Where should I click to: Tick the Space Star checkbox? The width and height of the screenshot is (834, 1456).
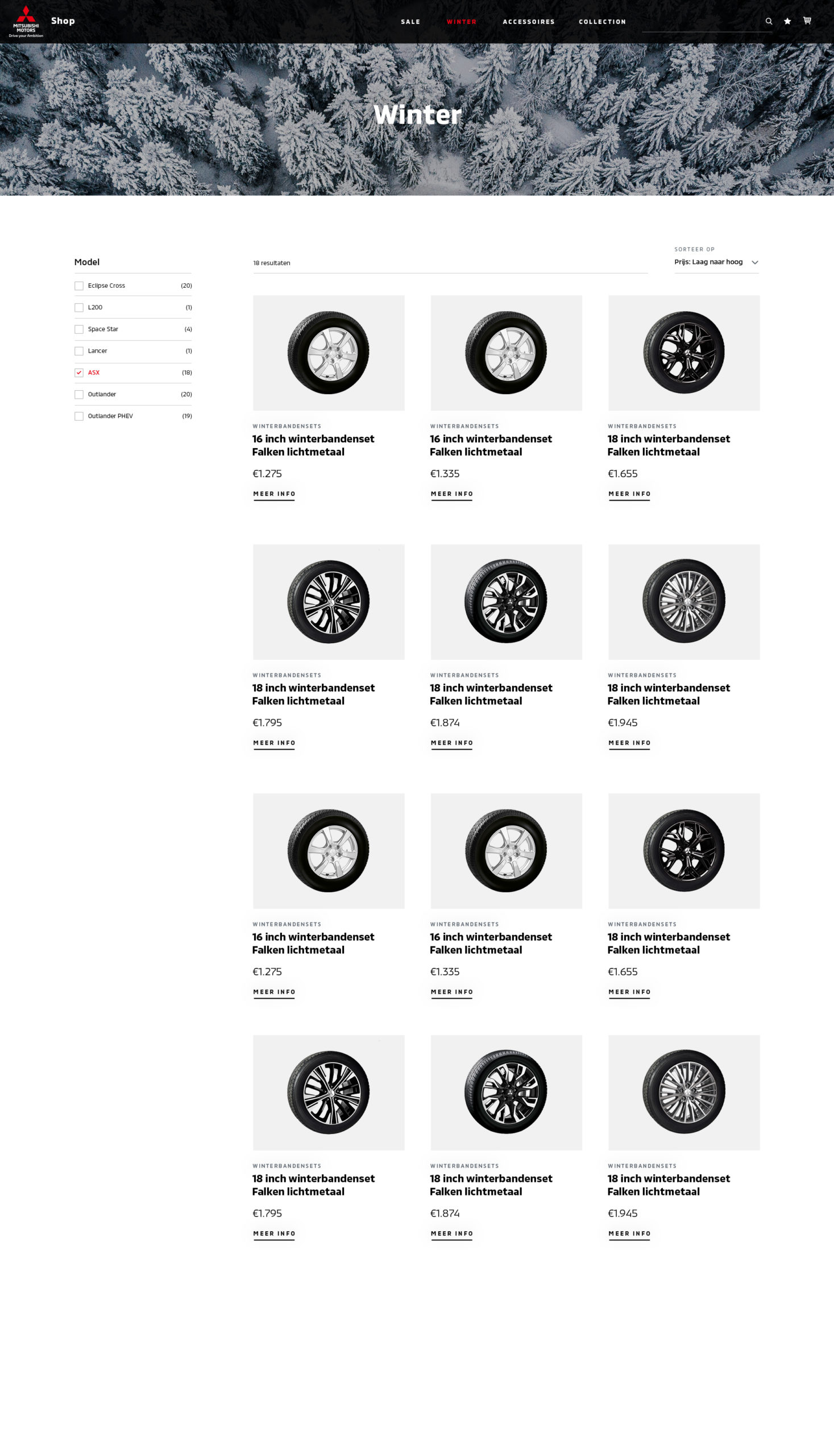point(79,329)
